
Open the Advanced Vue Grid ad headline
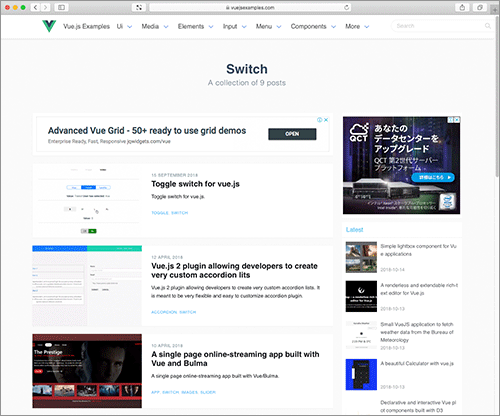click(x=147, y=131)
